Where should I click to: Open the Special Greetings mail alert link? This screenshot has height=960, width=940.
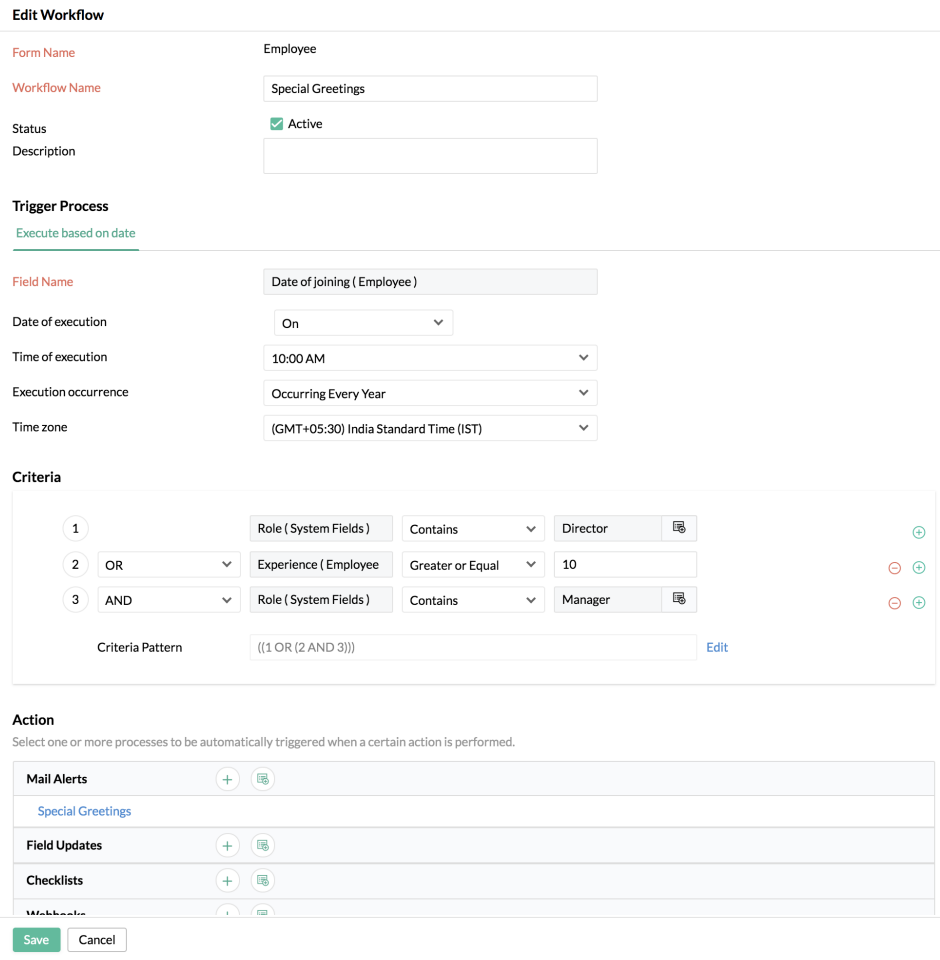pos(84,811)
